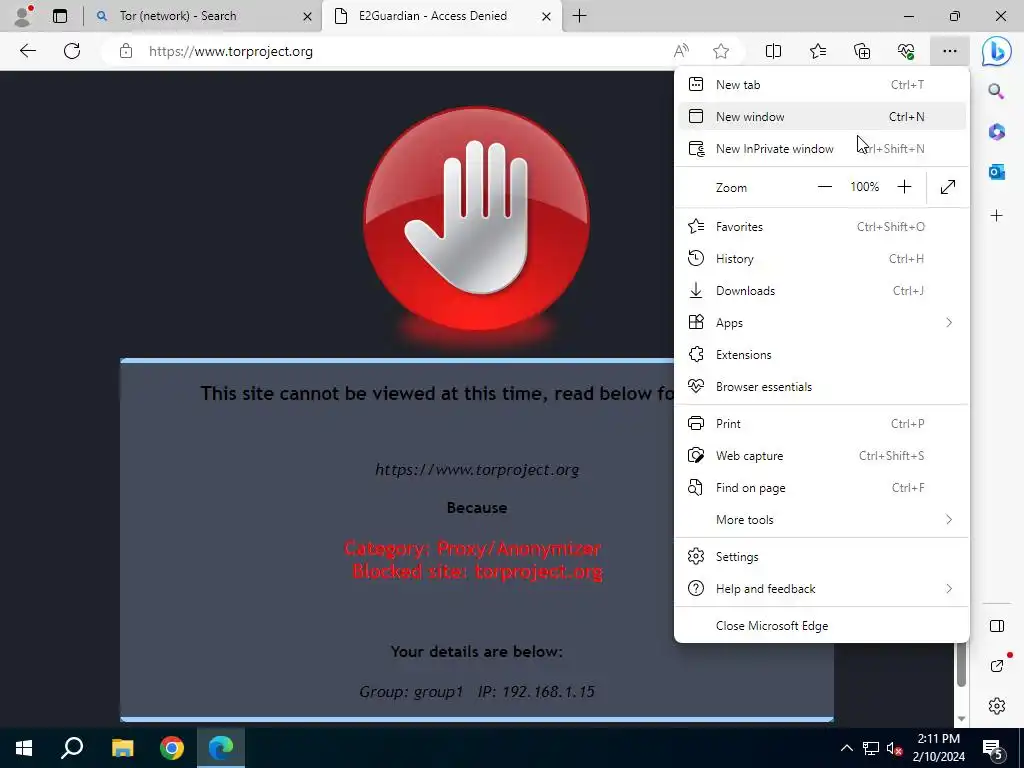Open Outlook sidebar icon
The image size is (1024, 768).
(x=997, y=172)
